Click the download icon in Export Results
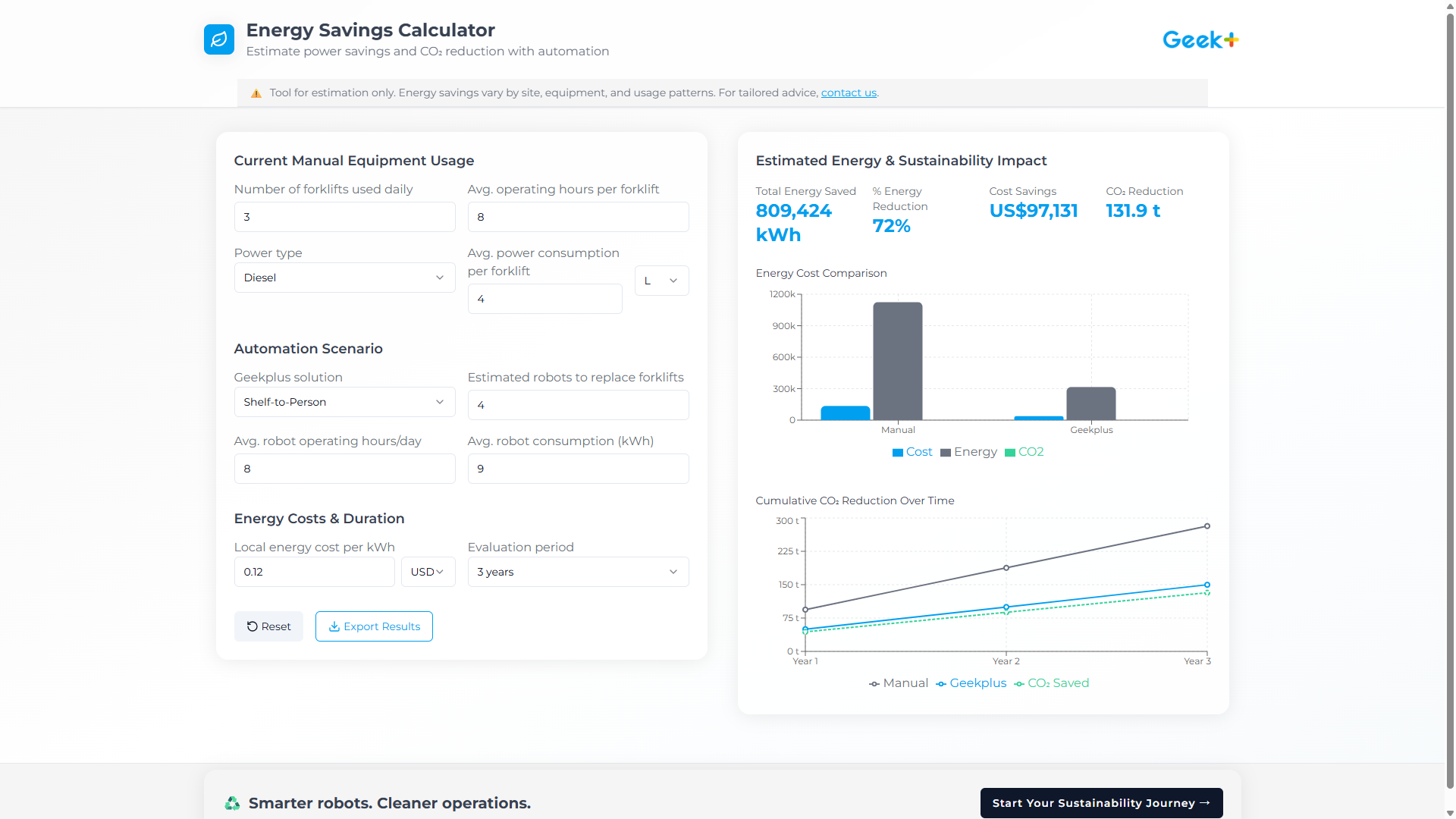Screen dimensions: 1456x819 coord(334,626)
